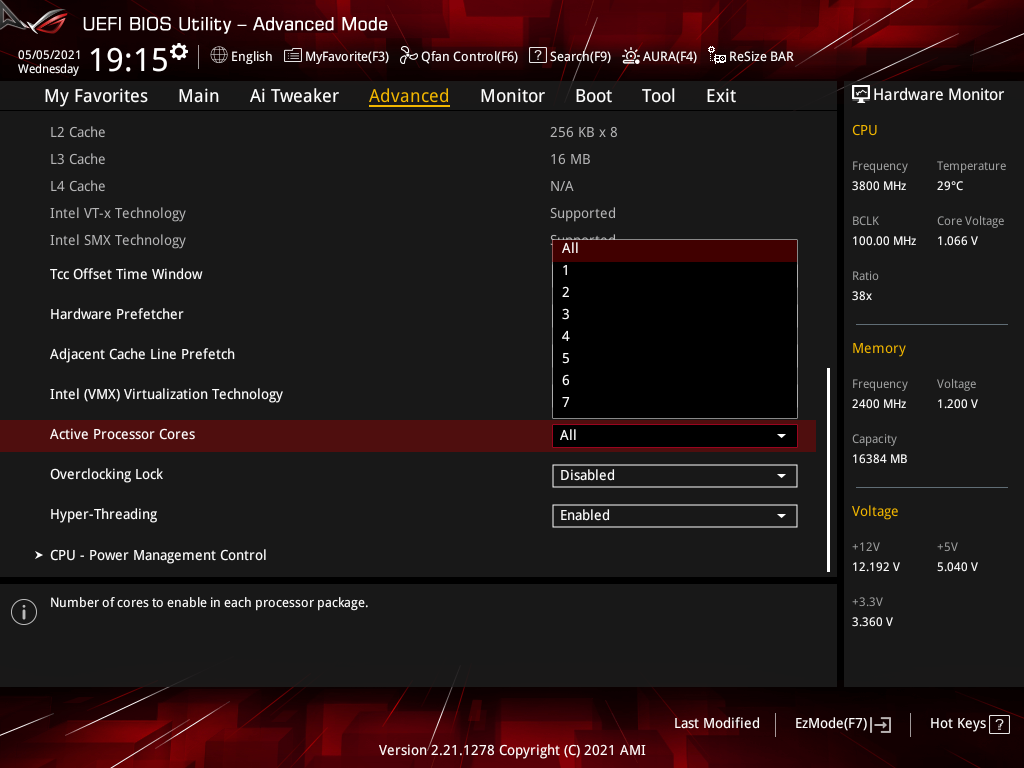Toggle the ReSize BAR option
This screenshot has width=1024, height=768.
(750, 56)
